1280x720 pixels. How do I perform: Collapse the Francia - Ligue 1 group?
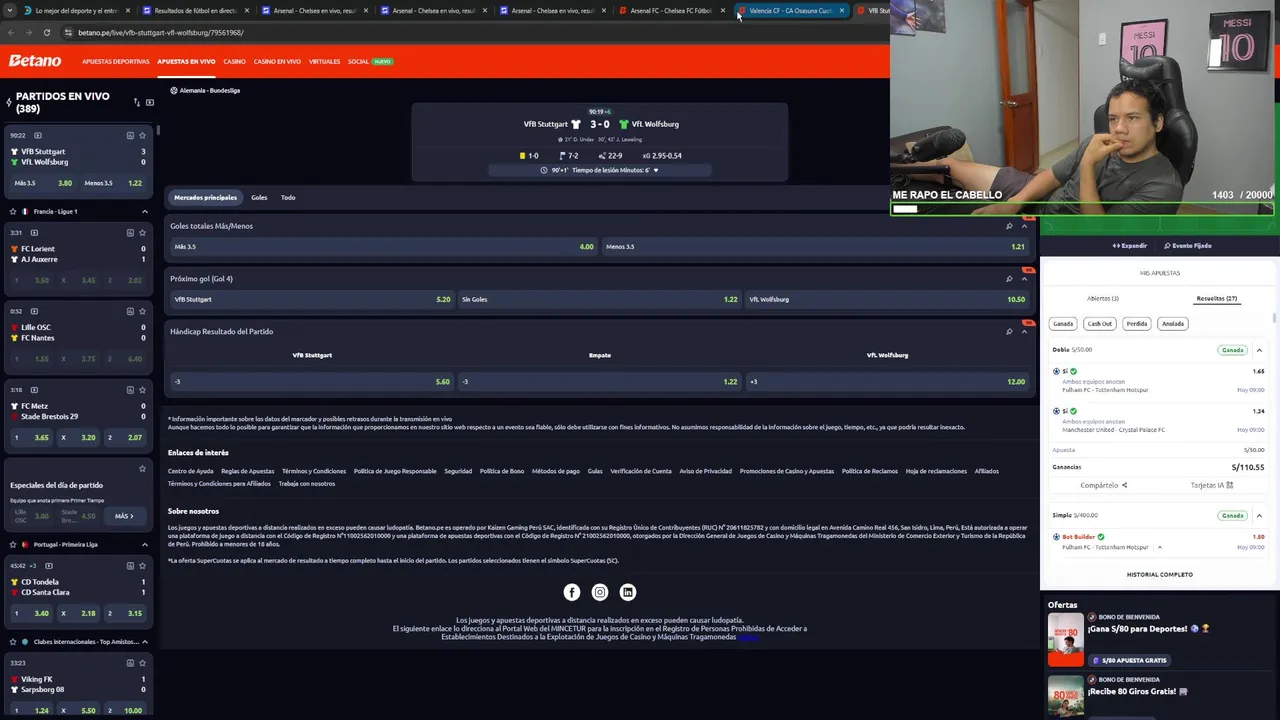(144, 211)
